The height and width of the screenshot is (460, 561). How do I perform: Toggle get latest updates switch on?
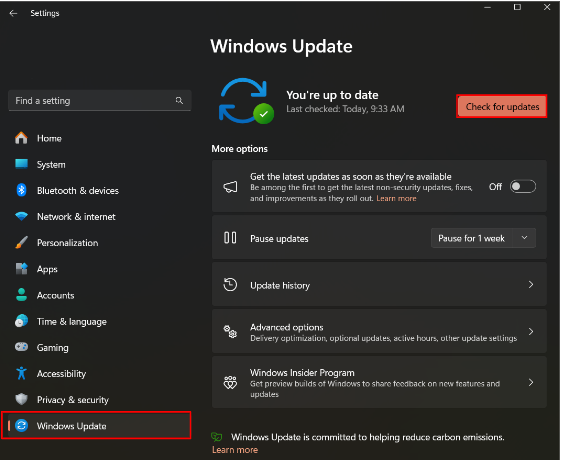(x=523, y=187)
